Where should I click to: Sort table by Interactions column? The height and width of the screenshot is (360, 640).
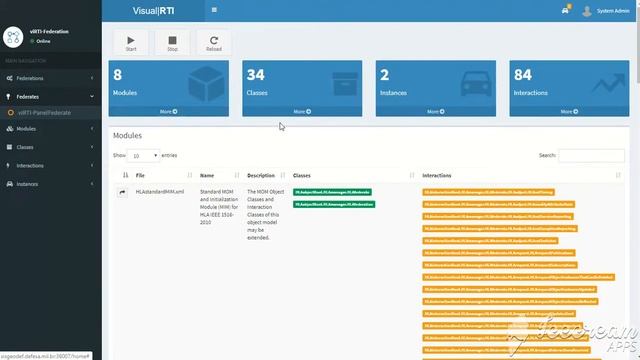click(521, 176)
